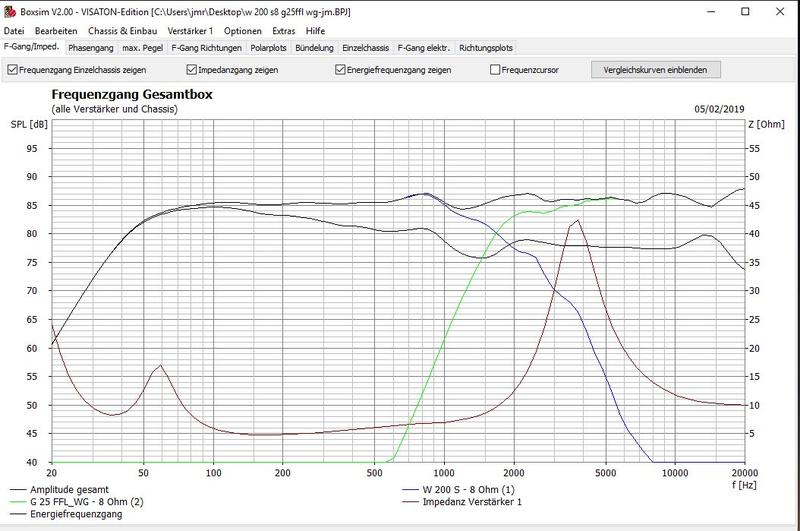
Task: Click the Boxsim application icon in title bar
Action: coord(10,11)
